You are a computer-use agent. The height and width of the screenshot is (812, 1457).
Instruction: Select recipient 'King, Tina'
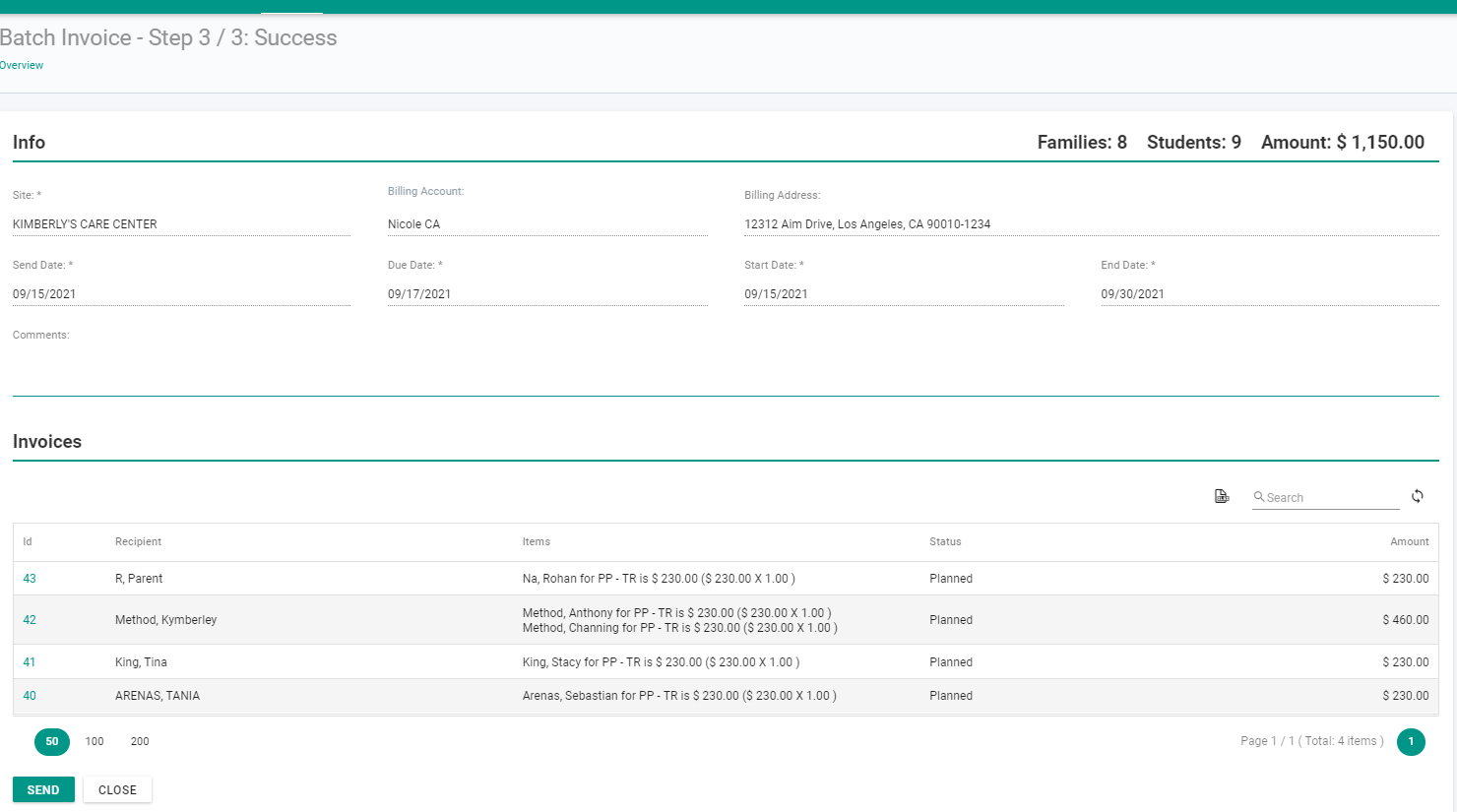tap(141, 662)
